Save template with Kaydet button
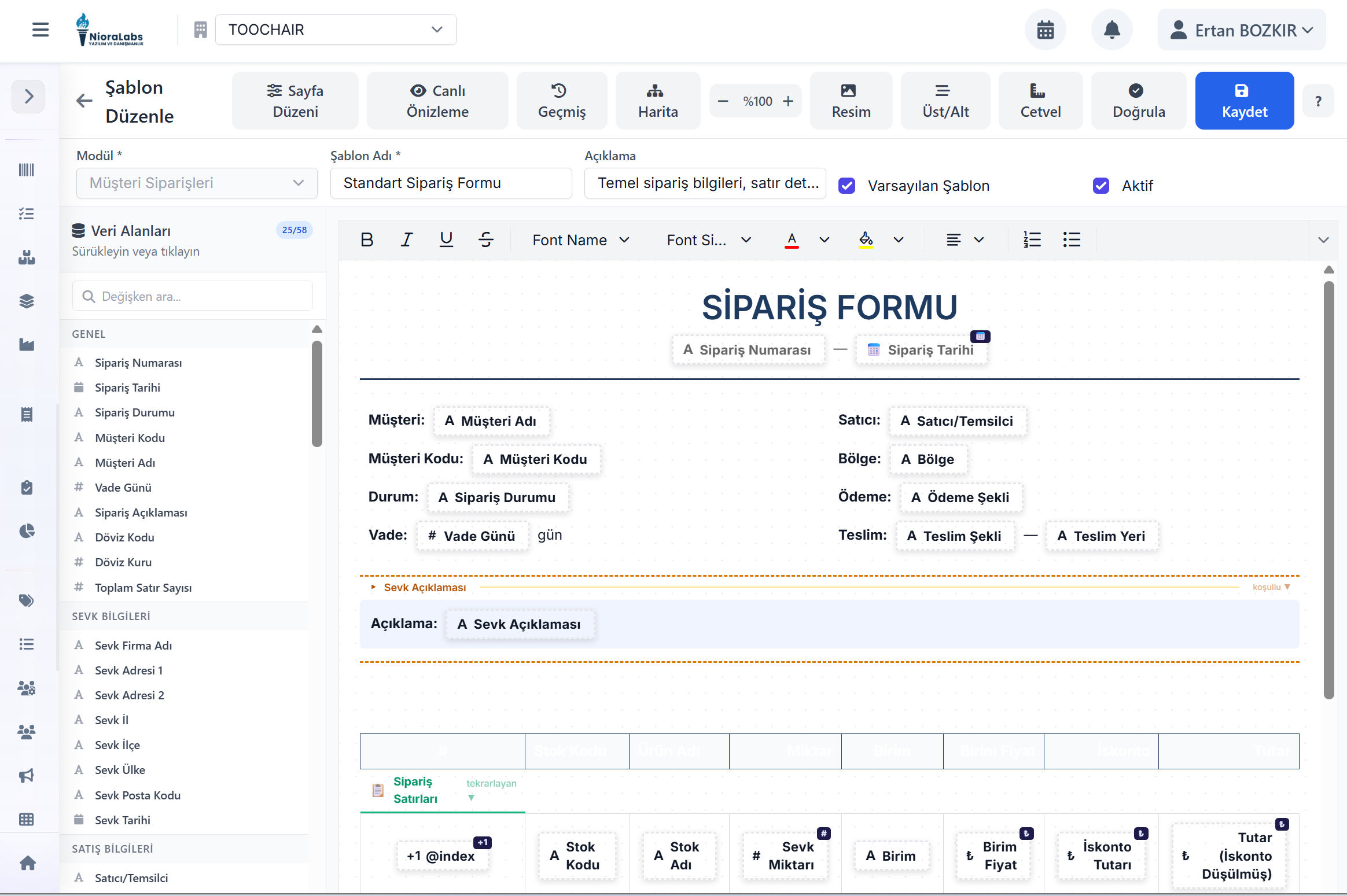This screenshot has width=1347, height=896. (1244, 101)
